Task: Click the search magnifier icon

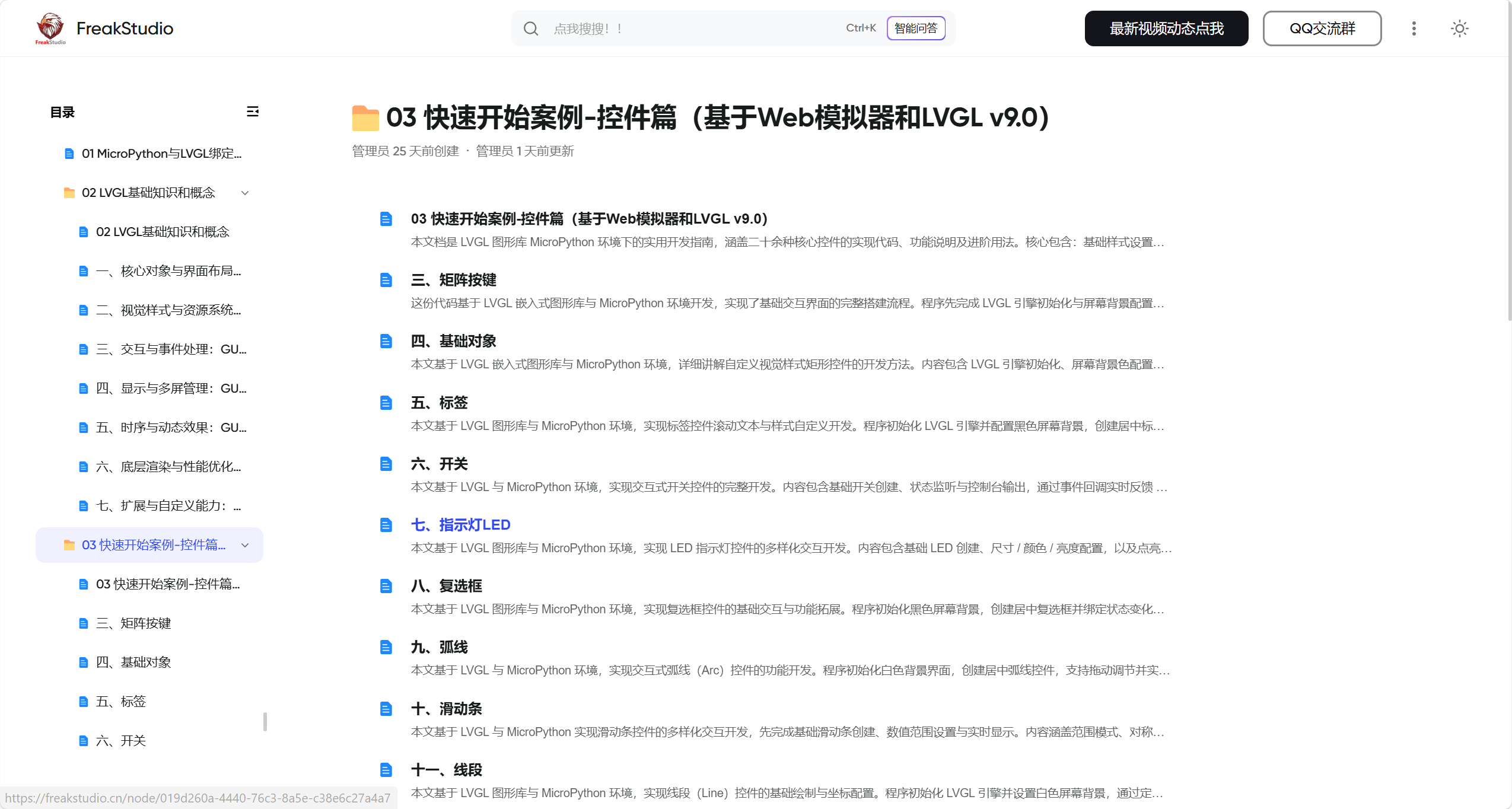Action: (x=530, y=28)
